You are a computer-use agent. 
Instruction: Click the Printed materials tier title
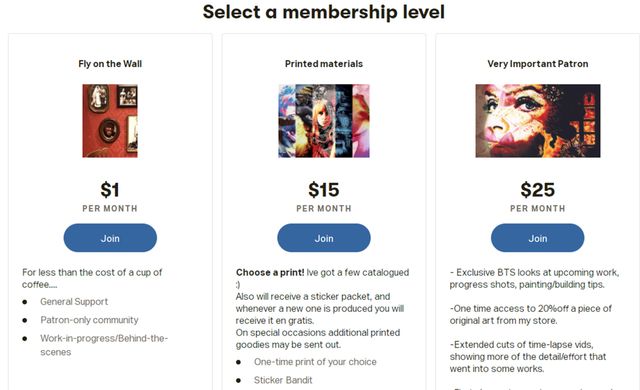pyautogui.click(x=324, y=64)
